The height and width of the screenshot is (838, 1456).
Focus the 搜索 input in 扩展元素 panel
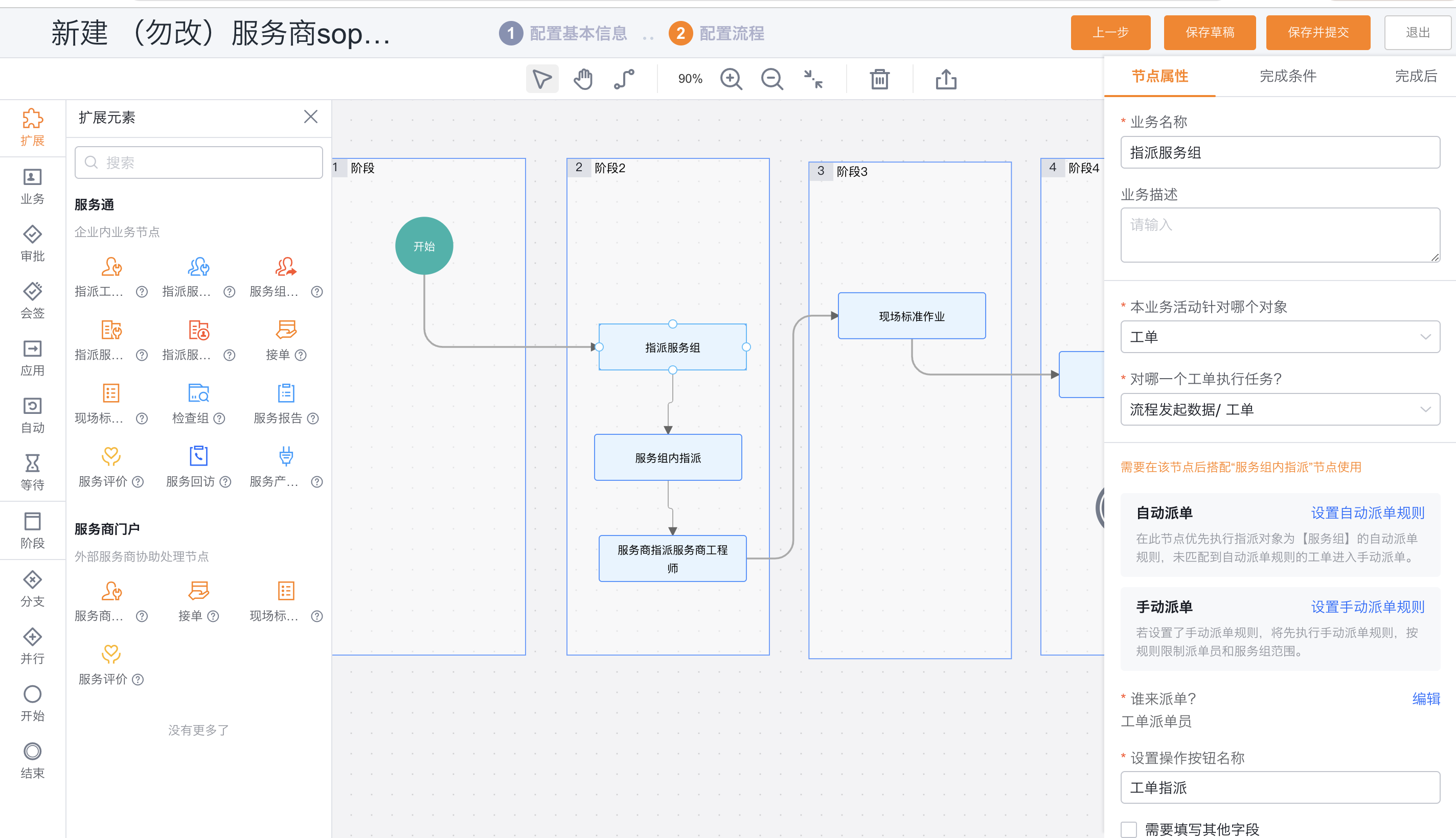point(199,162)
